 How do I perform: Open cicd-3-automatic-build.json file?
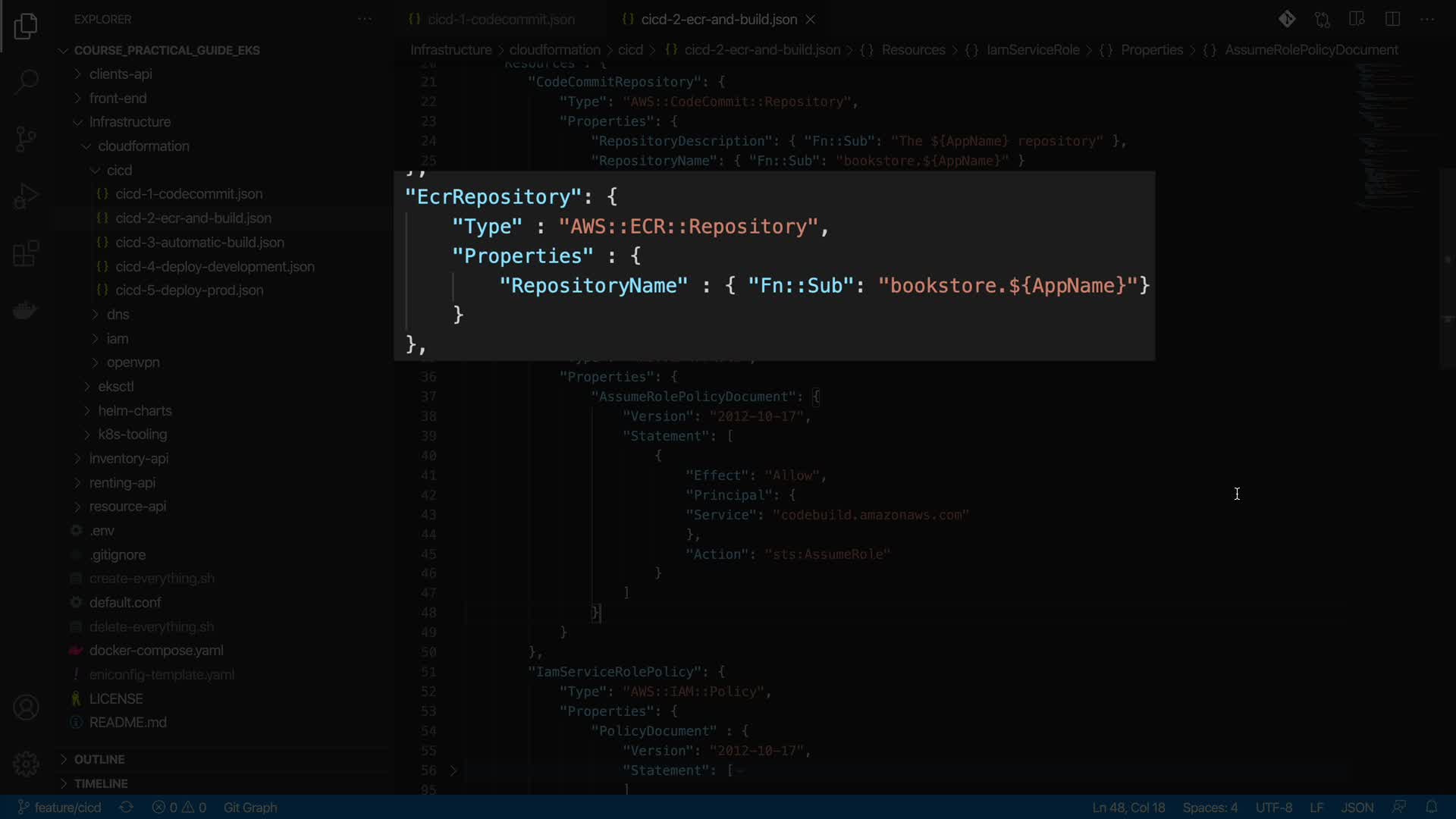tap(199, 243)
